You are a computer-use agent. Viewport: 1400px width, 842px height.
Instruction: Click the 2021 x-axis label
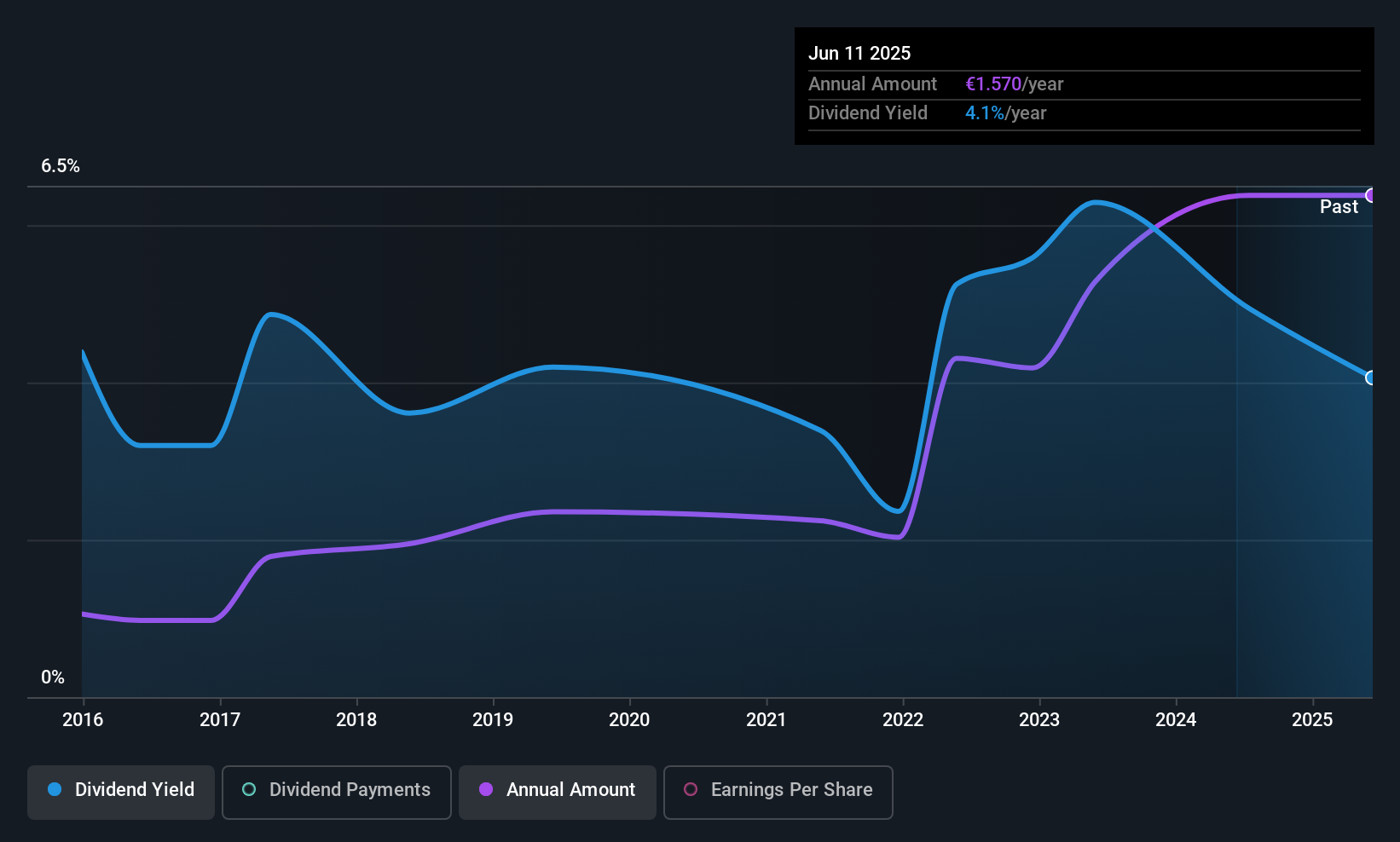767,719
